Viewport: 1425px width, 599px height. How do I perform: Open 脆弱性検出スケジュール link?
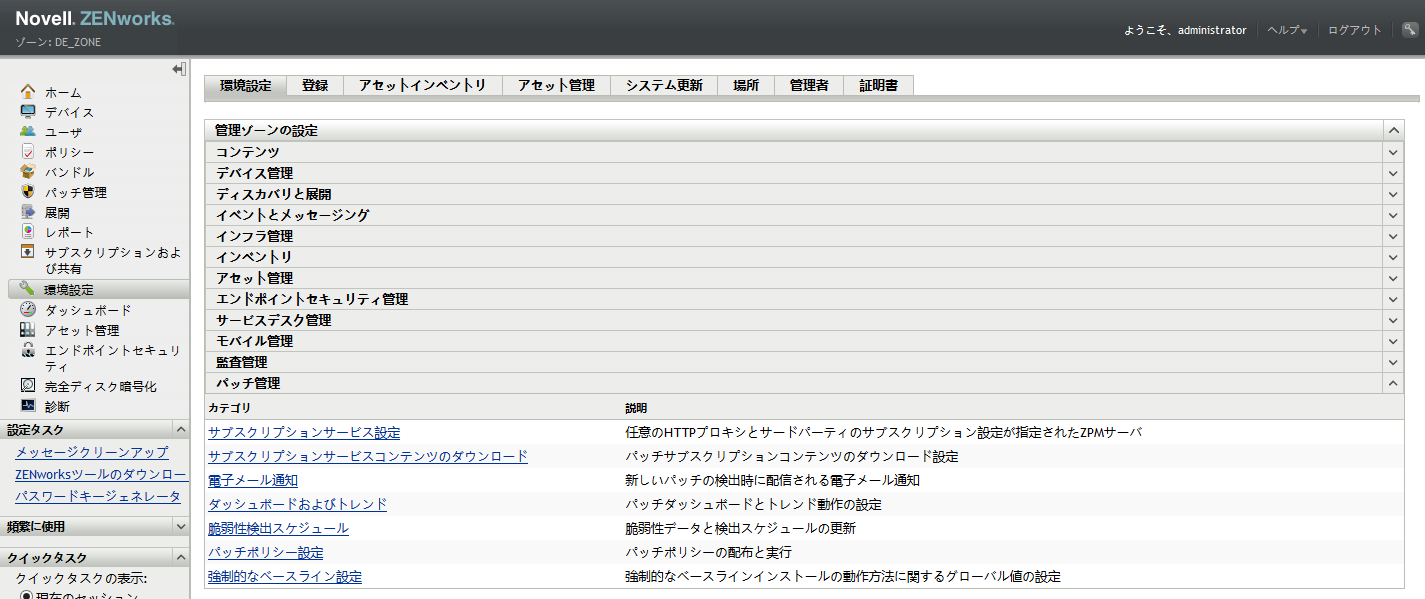click(x=278, y=529)
